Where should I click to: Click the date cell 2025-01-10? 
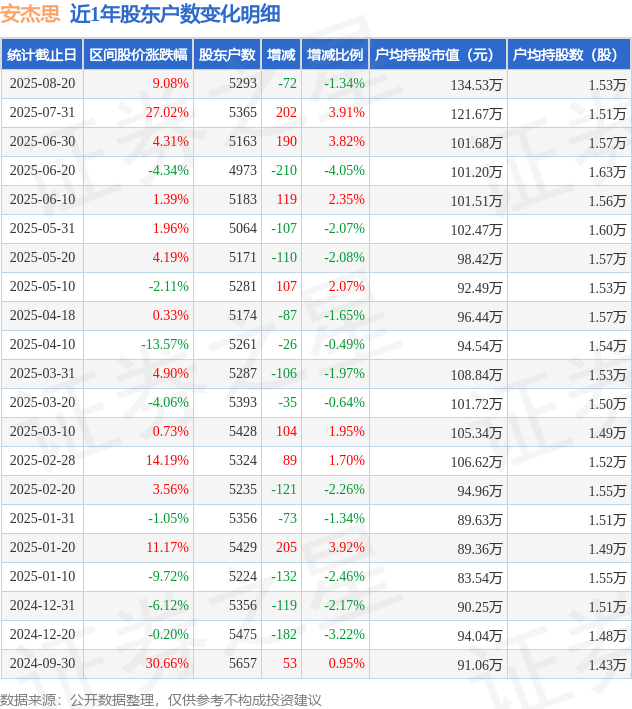pos(42,576)
